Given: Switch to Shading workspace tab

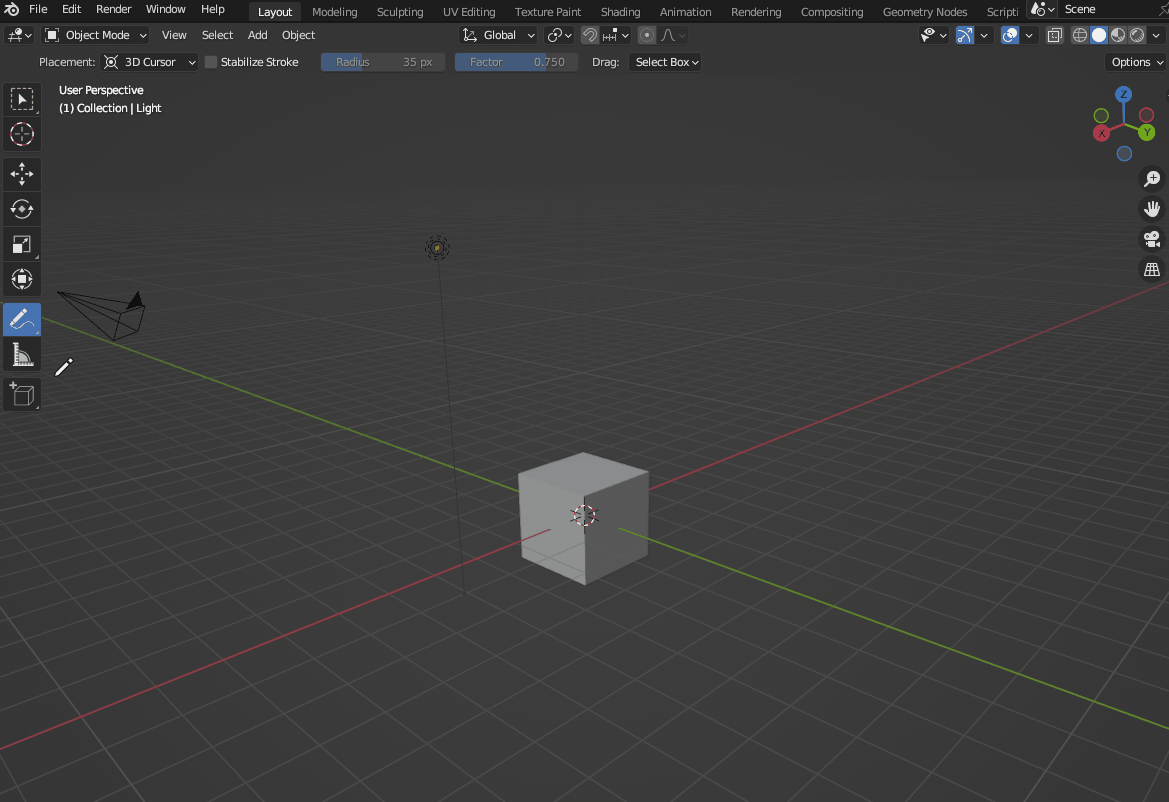Looking at the screenshot, I should pos(620,12).
